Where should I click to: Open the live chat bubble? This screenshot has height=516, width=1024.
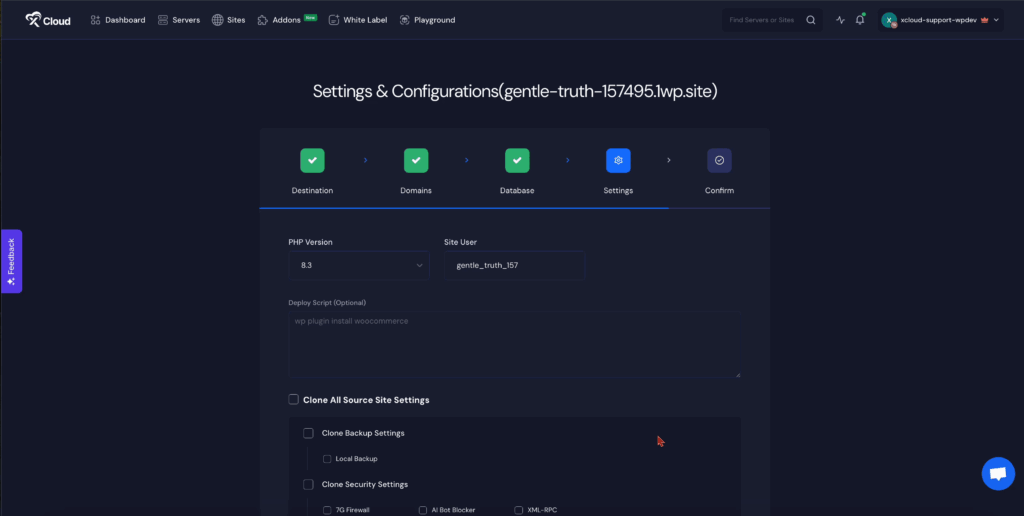pyautogui.click(x=997, y=473)
